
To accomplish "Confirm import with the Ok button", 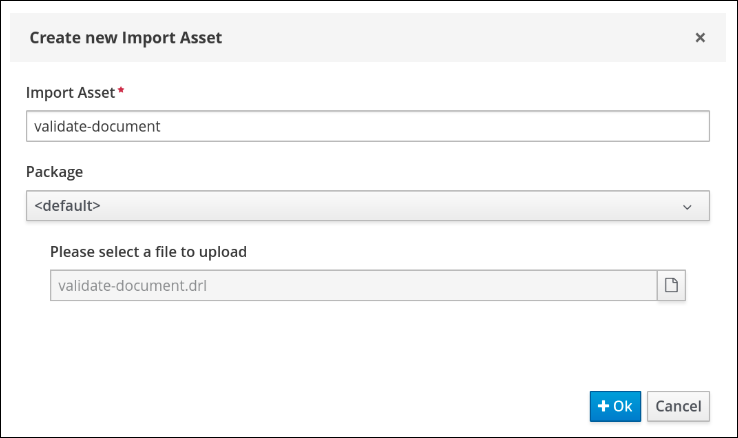I will 615,406.
